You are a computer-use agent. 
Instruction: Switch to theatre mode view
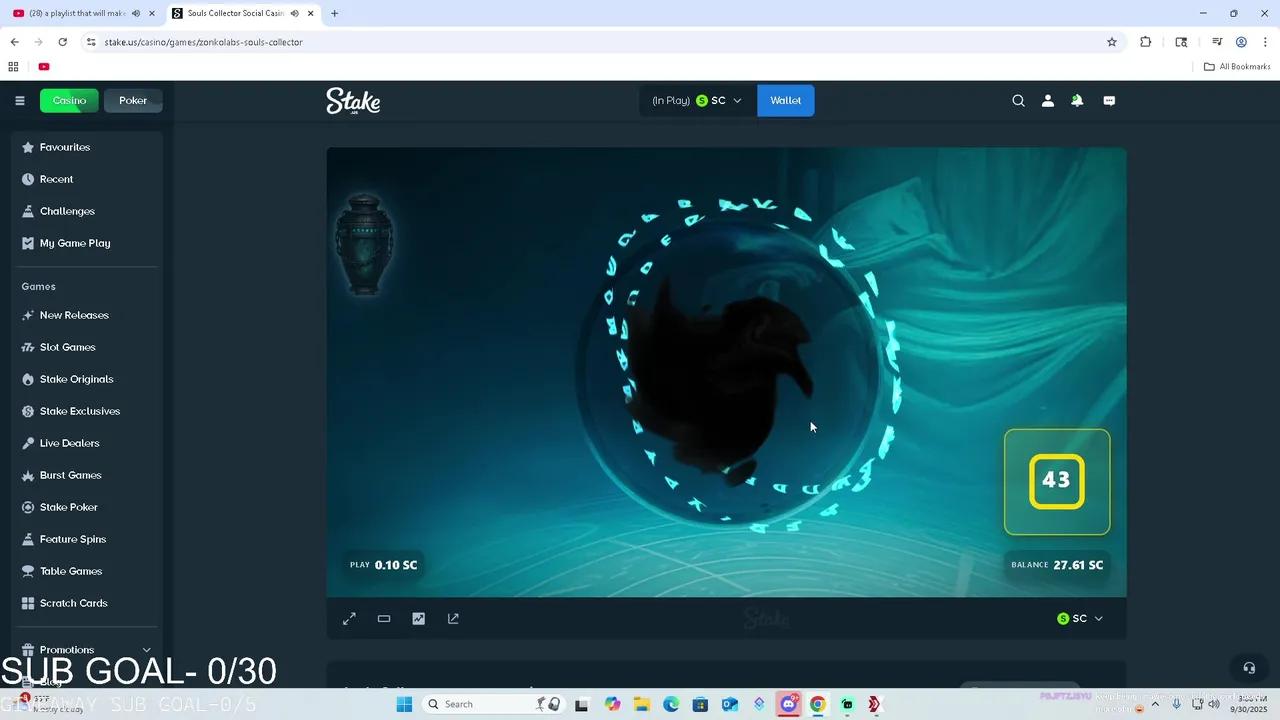tap(384, 619)
